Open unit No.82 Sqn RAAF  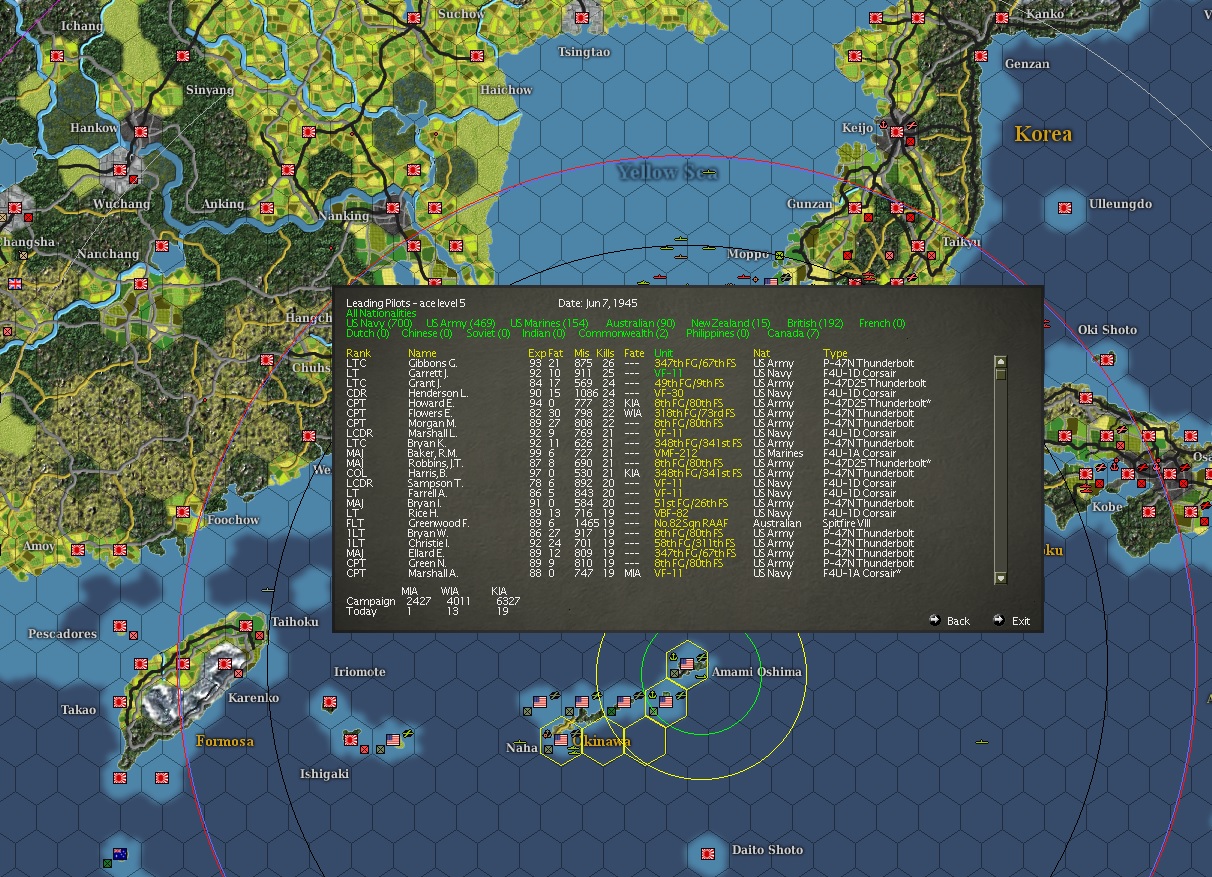point(691,523)
